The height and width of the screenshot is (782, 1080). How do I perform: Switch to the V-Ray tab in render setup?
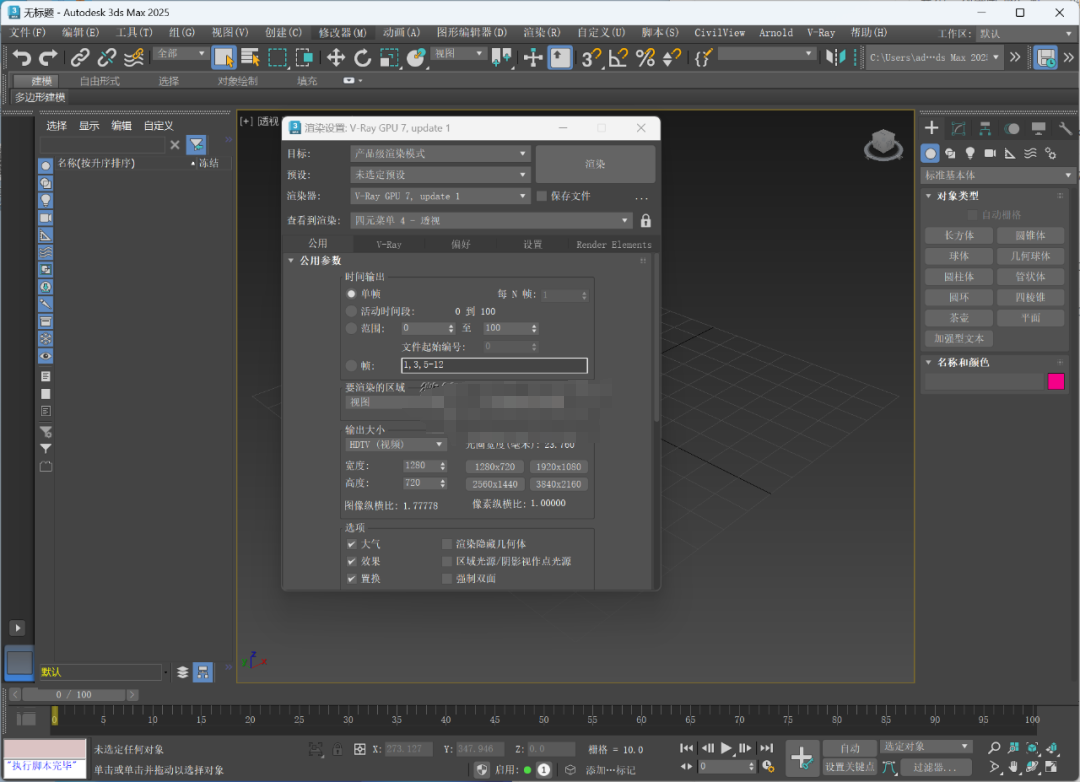point(388,244)
